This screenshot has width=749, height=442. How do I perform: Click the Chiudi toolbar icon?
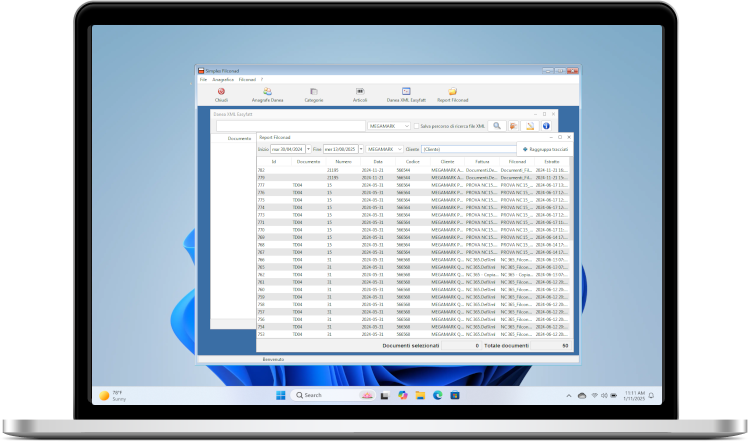coord(221,95)
